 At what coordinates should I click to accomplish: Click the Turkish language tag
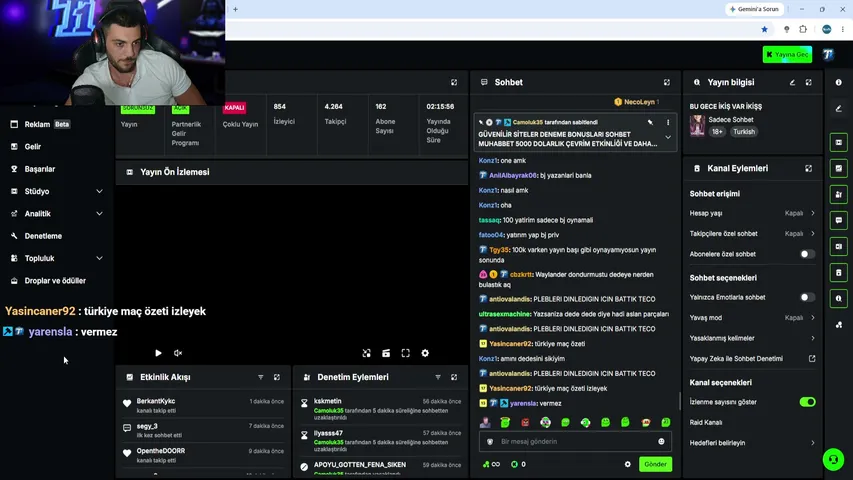(744, 132)
